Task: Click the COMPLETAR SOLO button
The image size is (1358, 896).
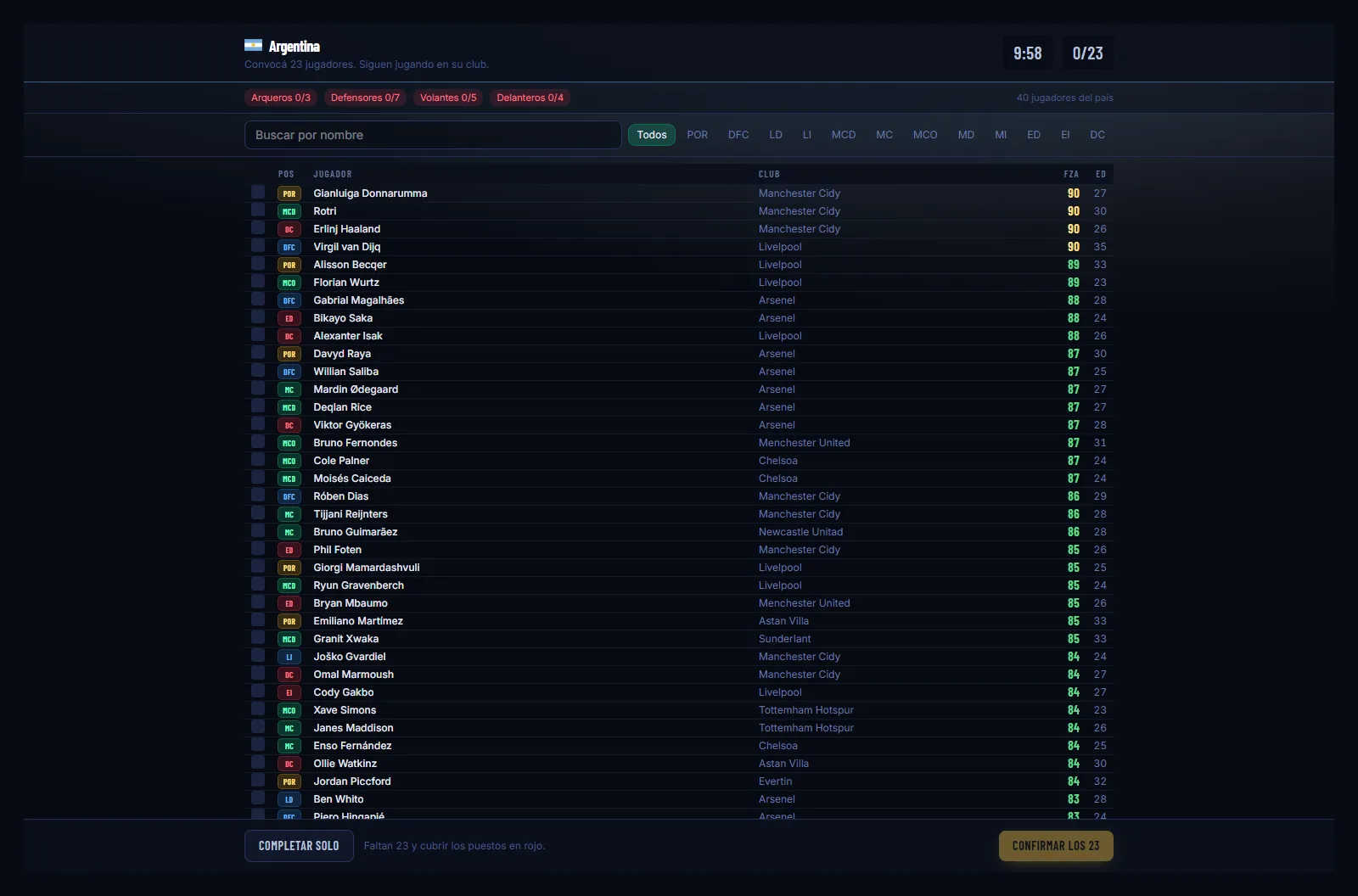Action: pos(299,846)
